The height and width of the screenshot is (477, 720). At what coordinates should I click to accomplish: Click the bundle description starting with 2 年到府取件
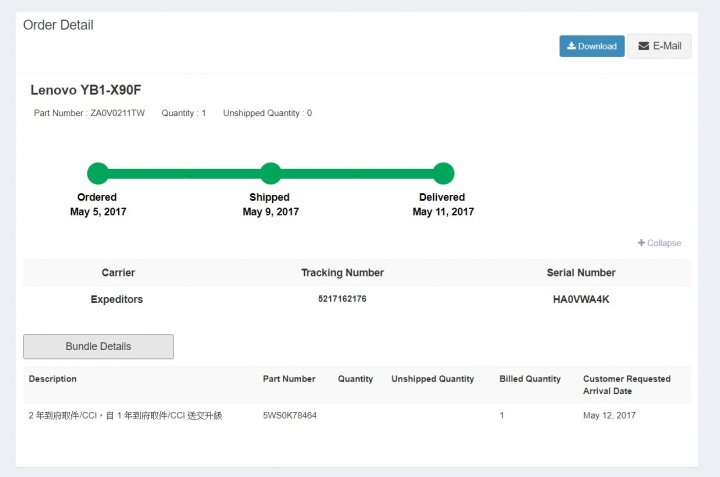pyautogui.click(x=125, y=415)
